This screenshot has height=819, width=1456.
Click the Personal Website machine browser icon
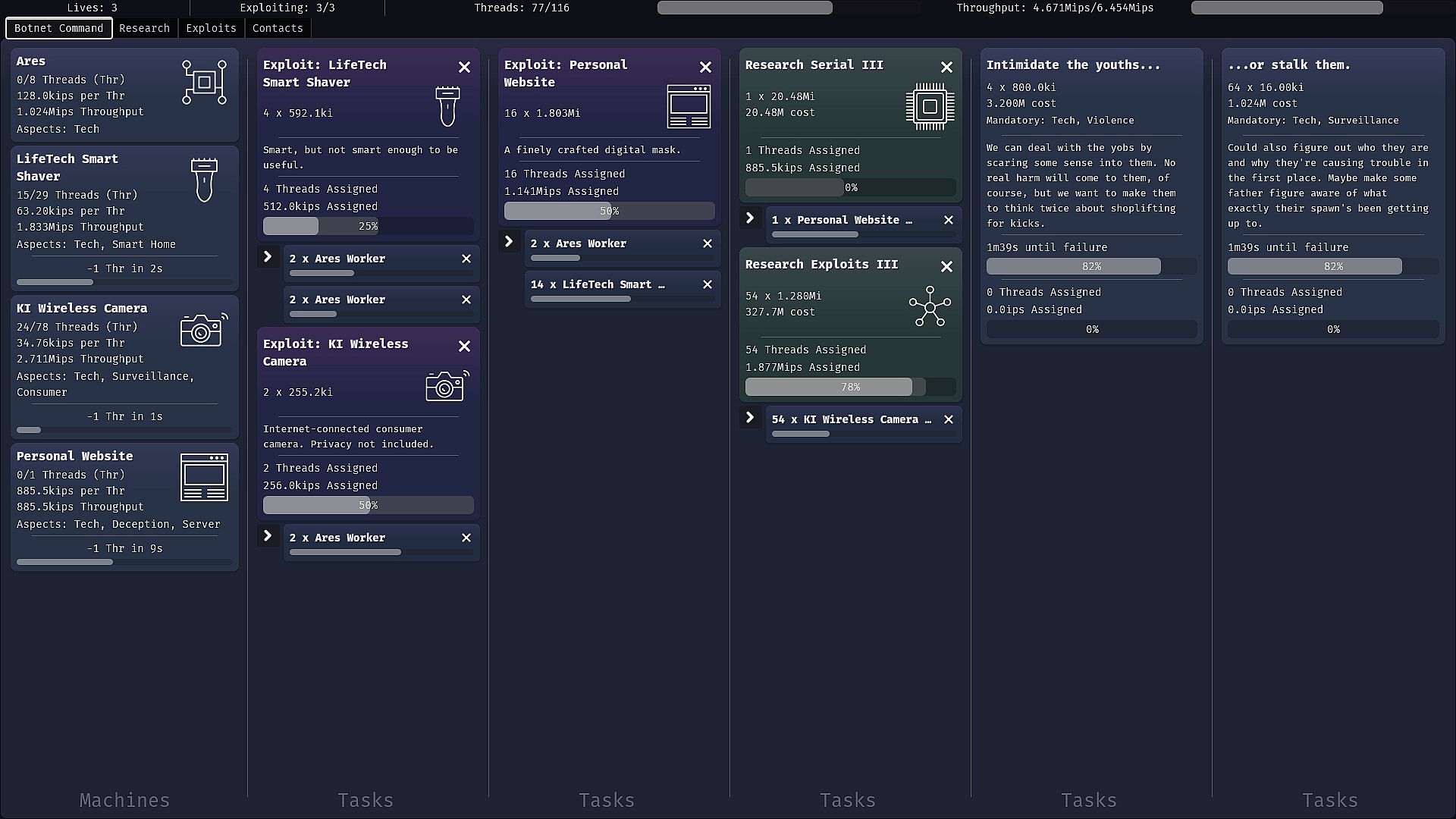[204, 478]
